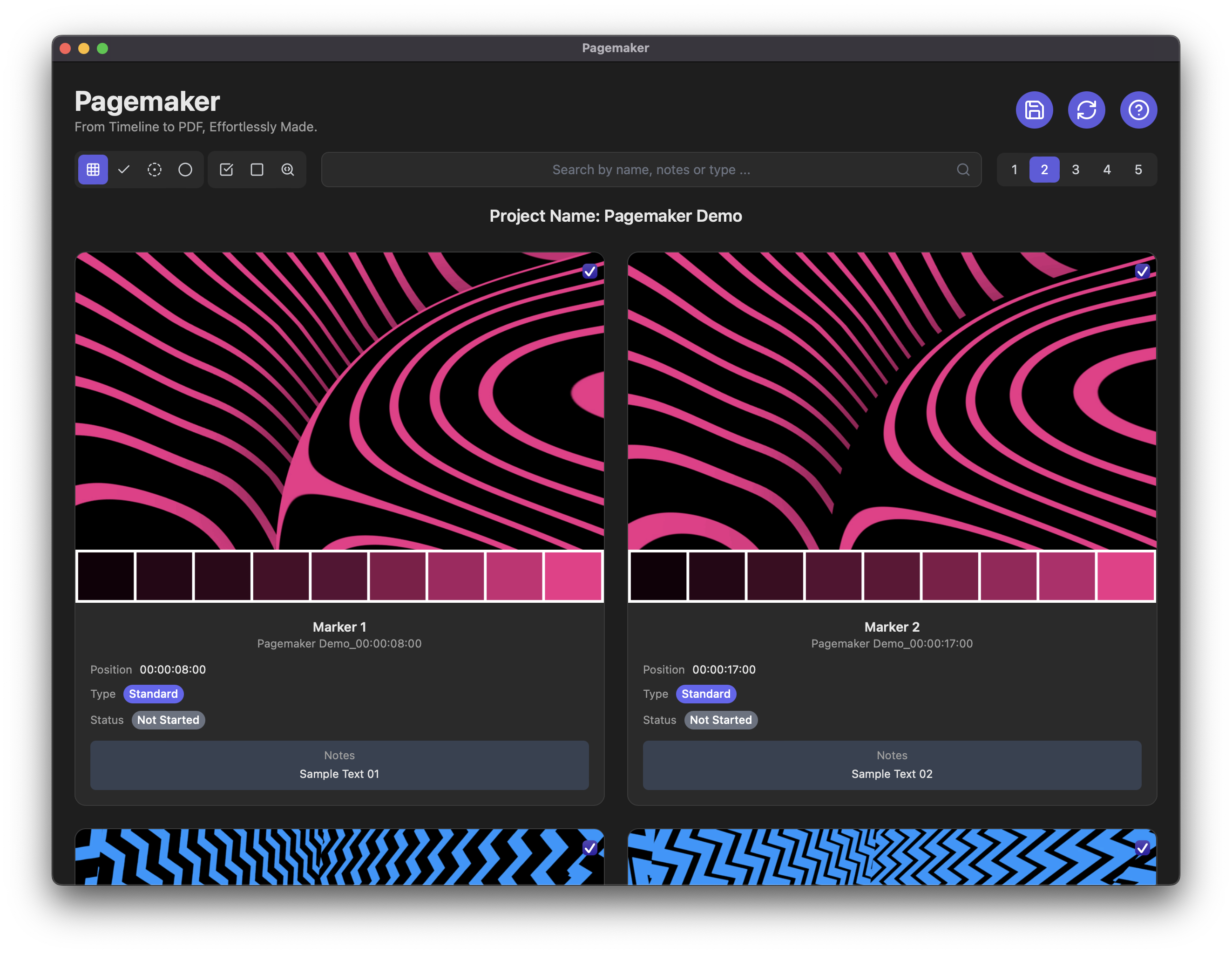Click the From Timeline to PDF tagline

[x=196, y=127]
